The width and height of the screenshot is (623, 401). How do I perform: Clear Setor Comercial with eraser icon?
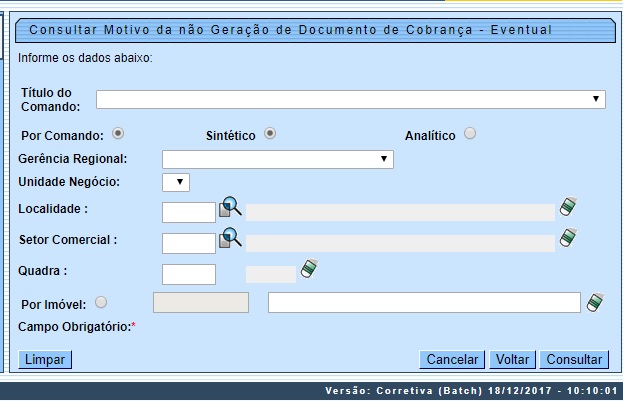click(x=568, y=238)
